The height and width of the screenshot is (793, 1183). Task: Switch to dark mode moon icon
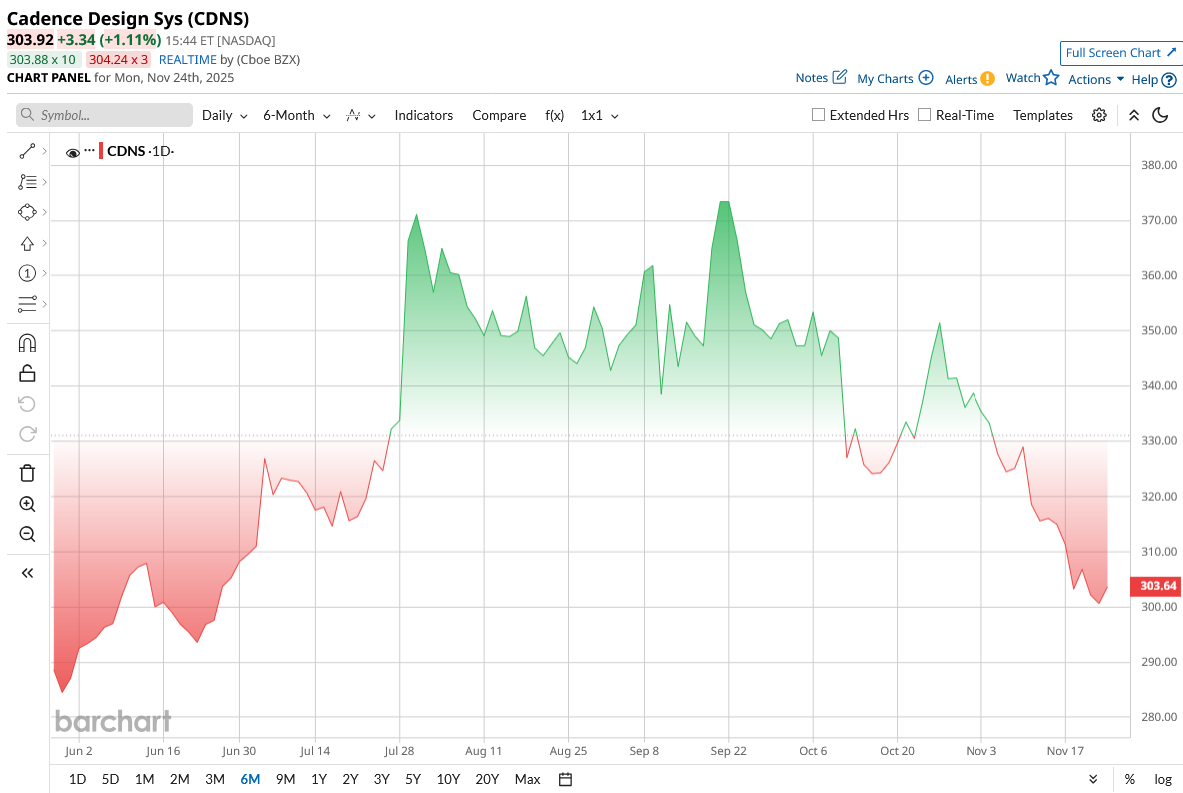[1160, 115]
